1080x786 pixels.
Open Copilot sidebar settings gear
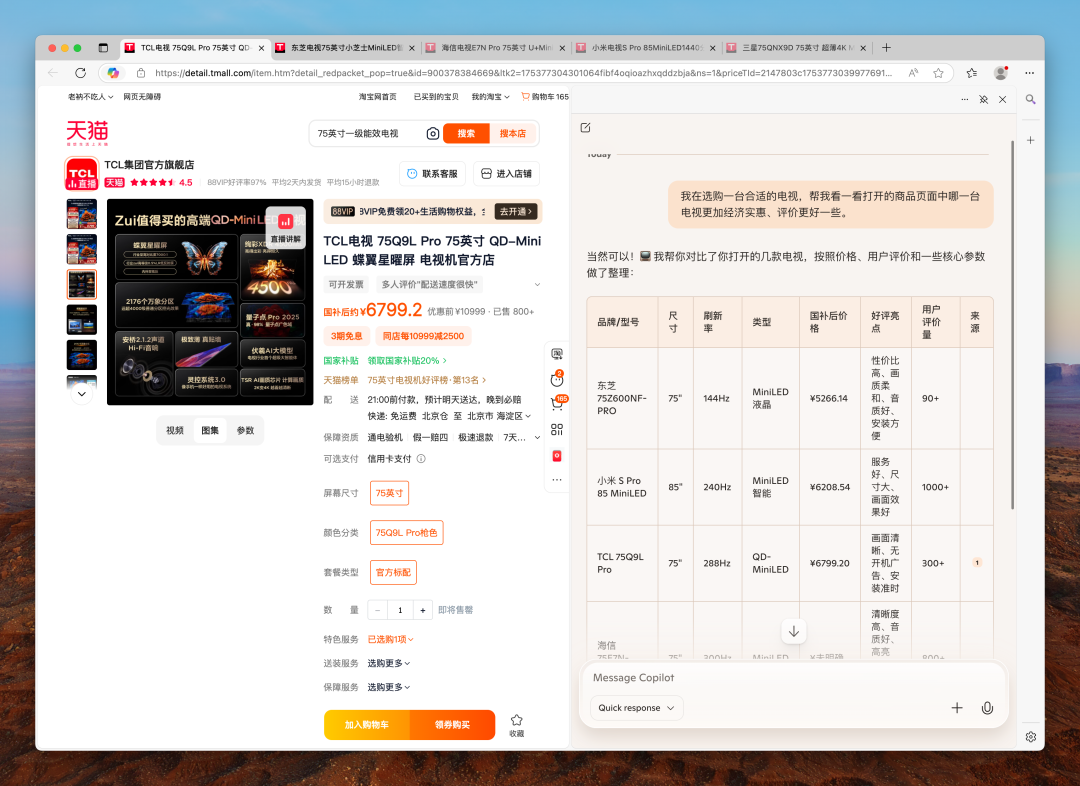click(1030, 736)
